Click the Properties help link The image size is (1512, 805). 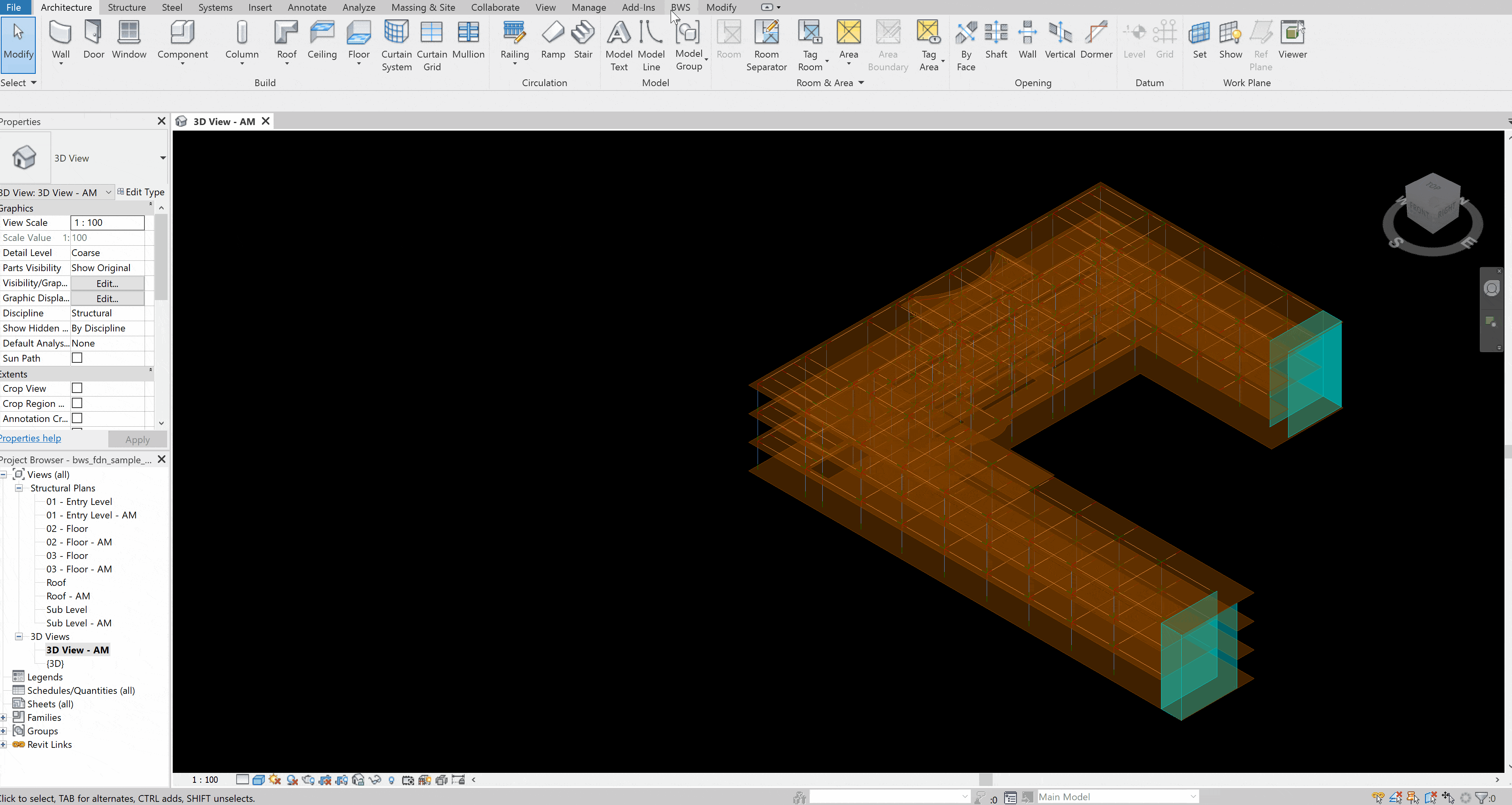(x=31, y=438)
